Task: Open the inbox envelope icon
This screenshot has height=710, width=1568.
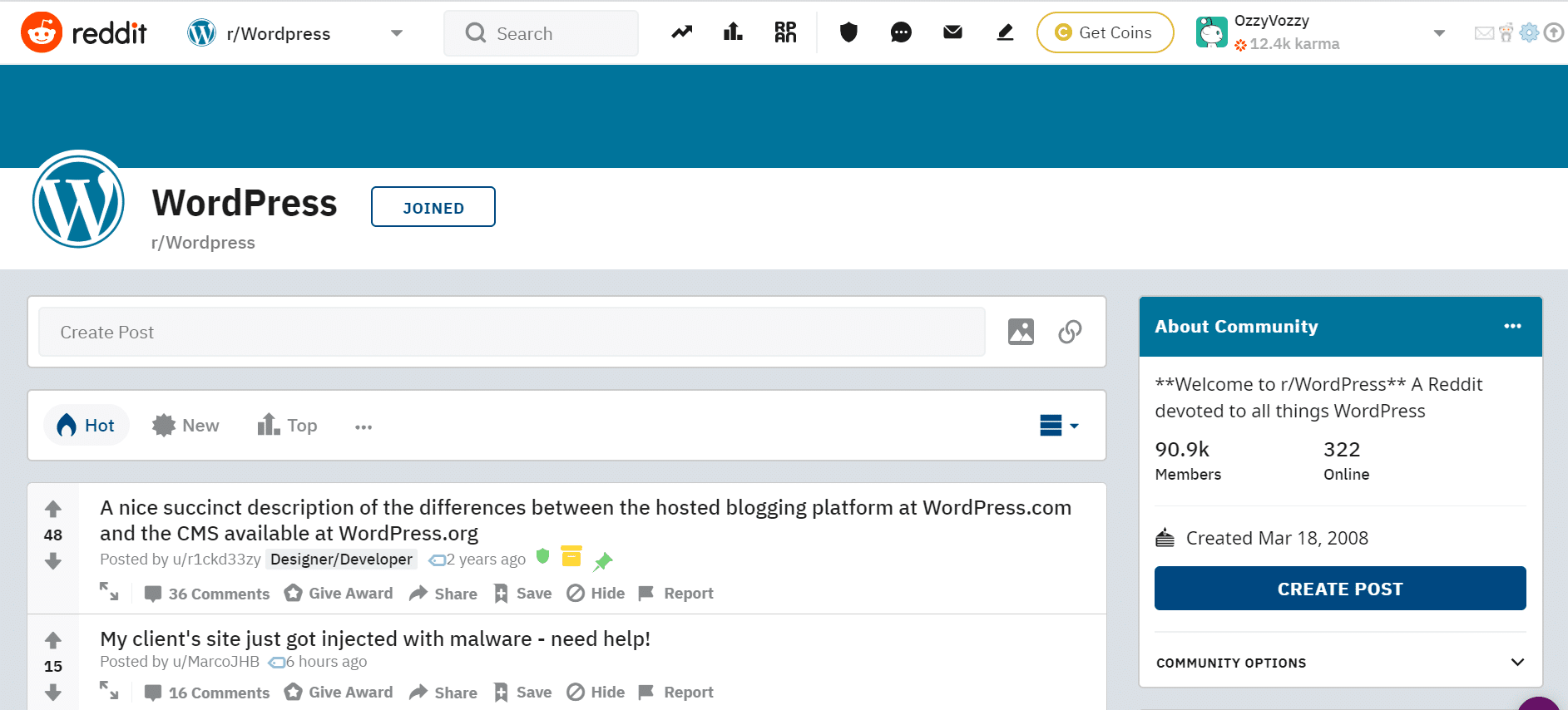Action: point(952,32)
